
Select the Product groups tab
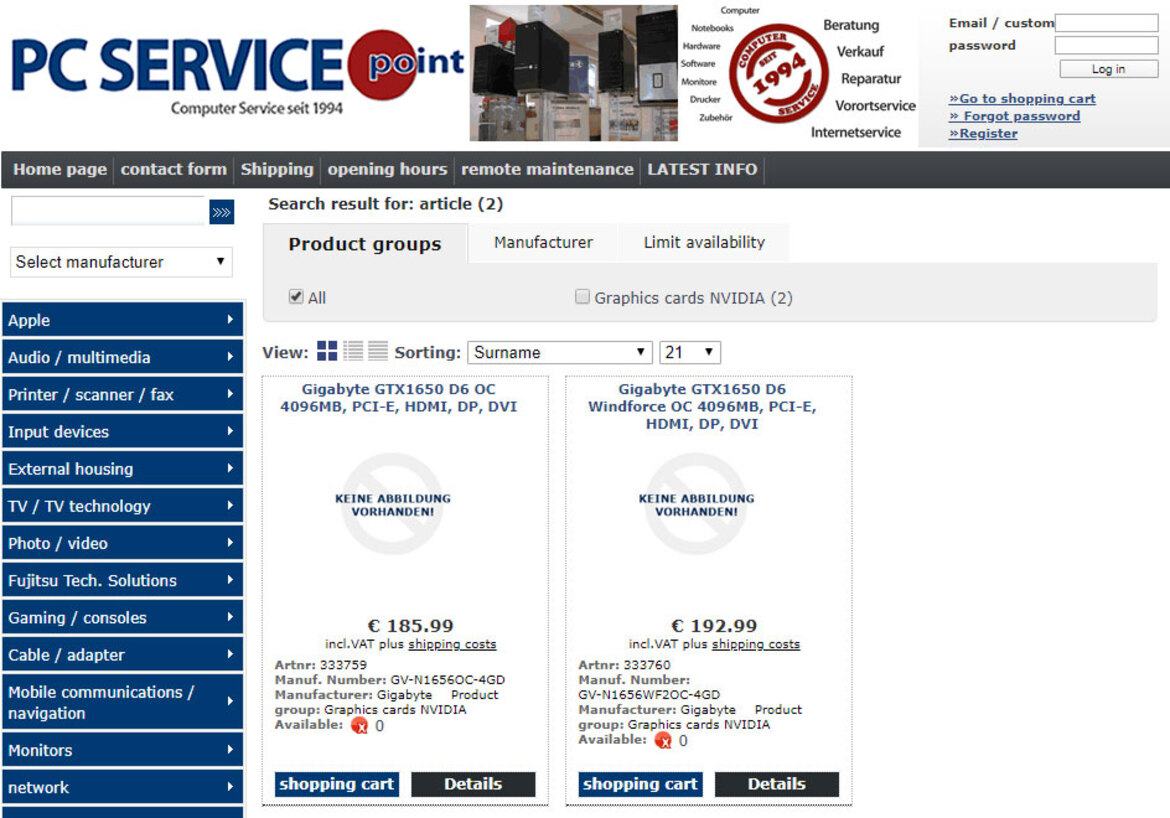[365, 244]
